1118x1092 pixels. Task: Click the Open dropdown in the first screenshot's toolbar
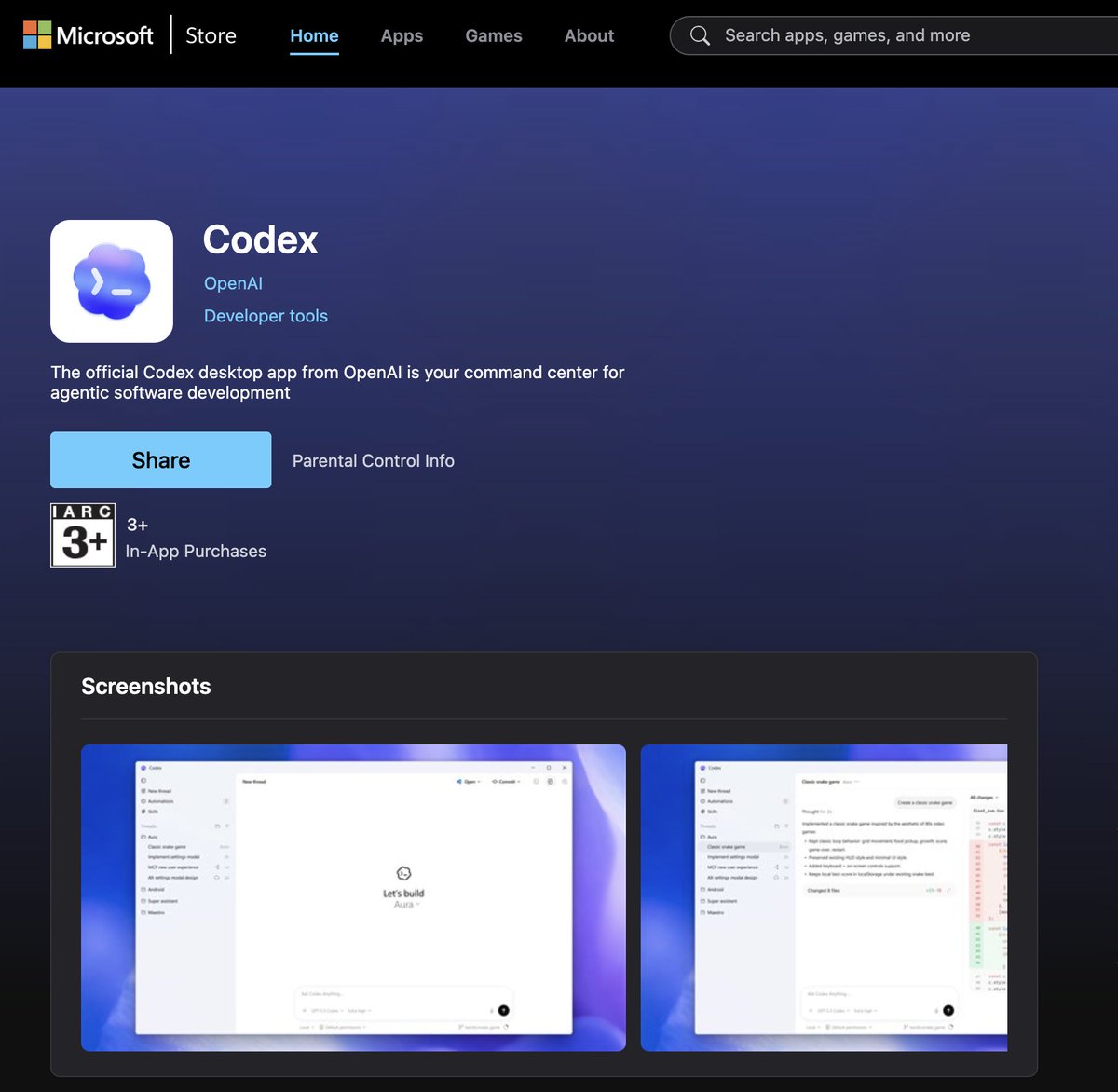click(470, 781)
